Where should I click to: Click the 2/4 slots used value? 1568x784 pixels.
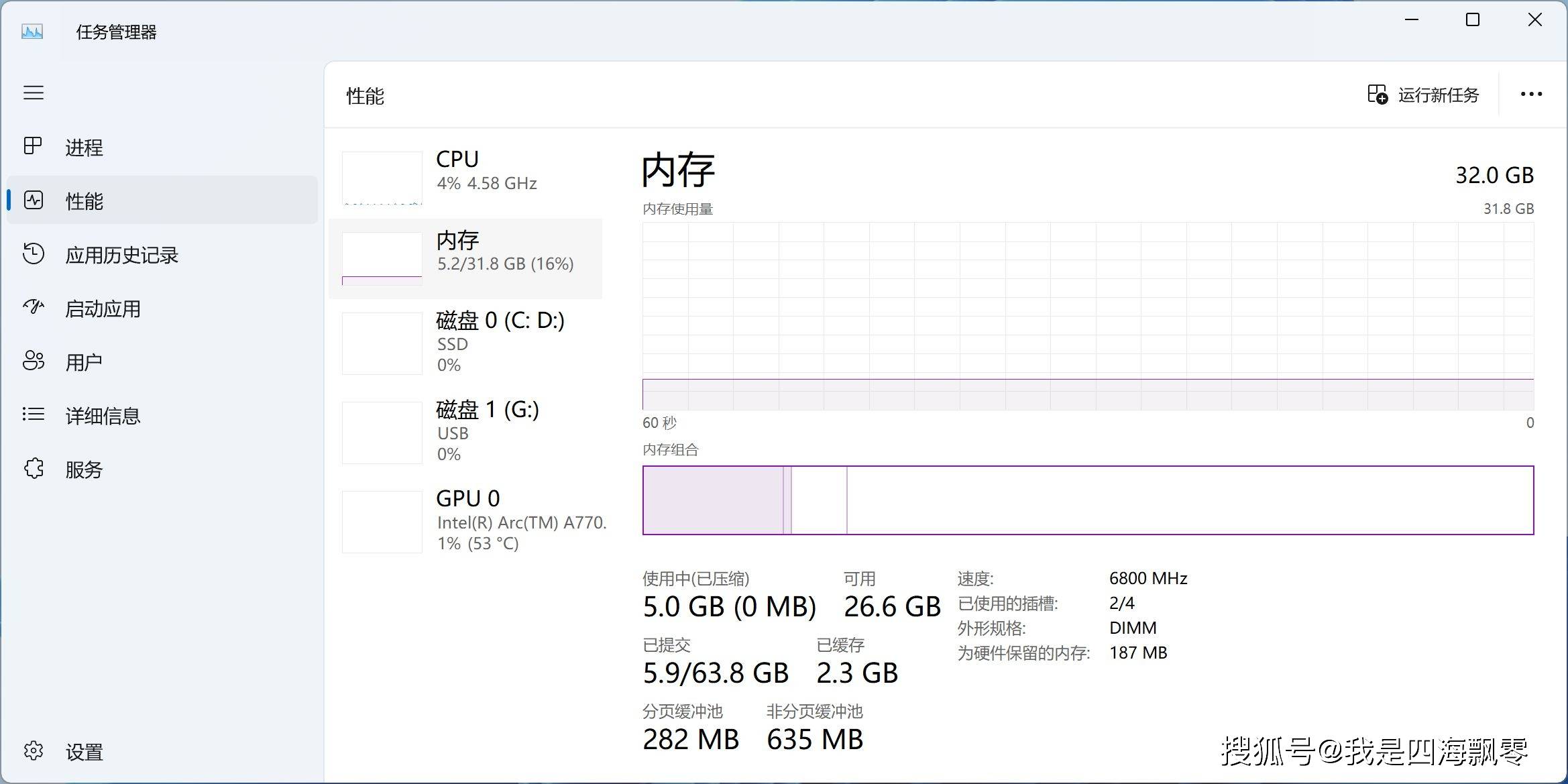pos(1122,603)
